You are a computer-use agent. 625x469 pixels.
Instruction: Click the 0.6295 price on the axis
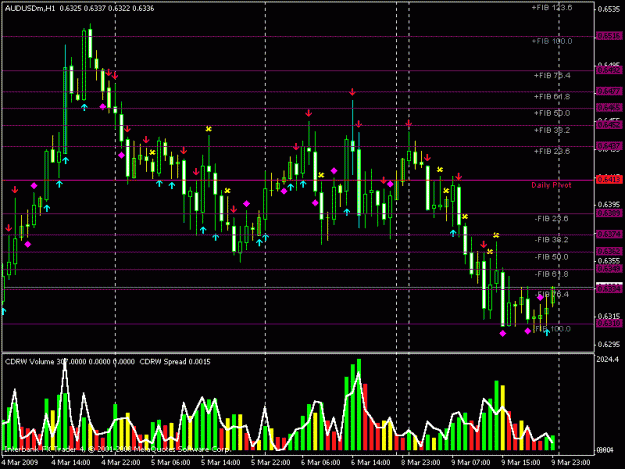pos(609,344)
